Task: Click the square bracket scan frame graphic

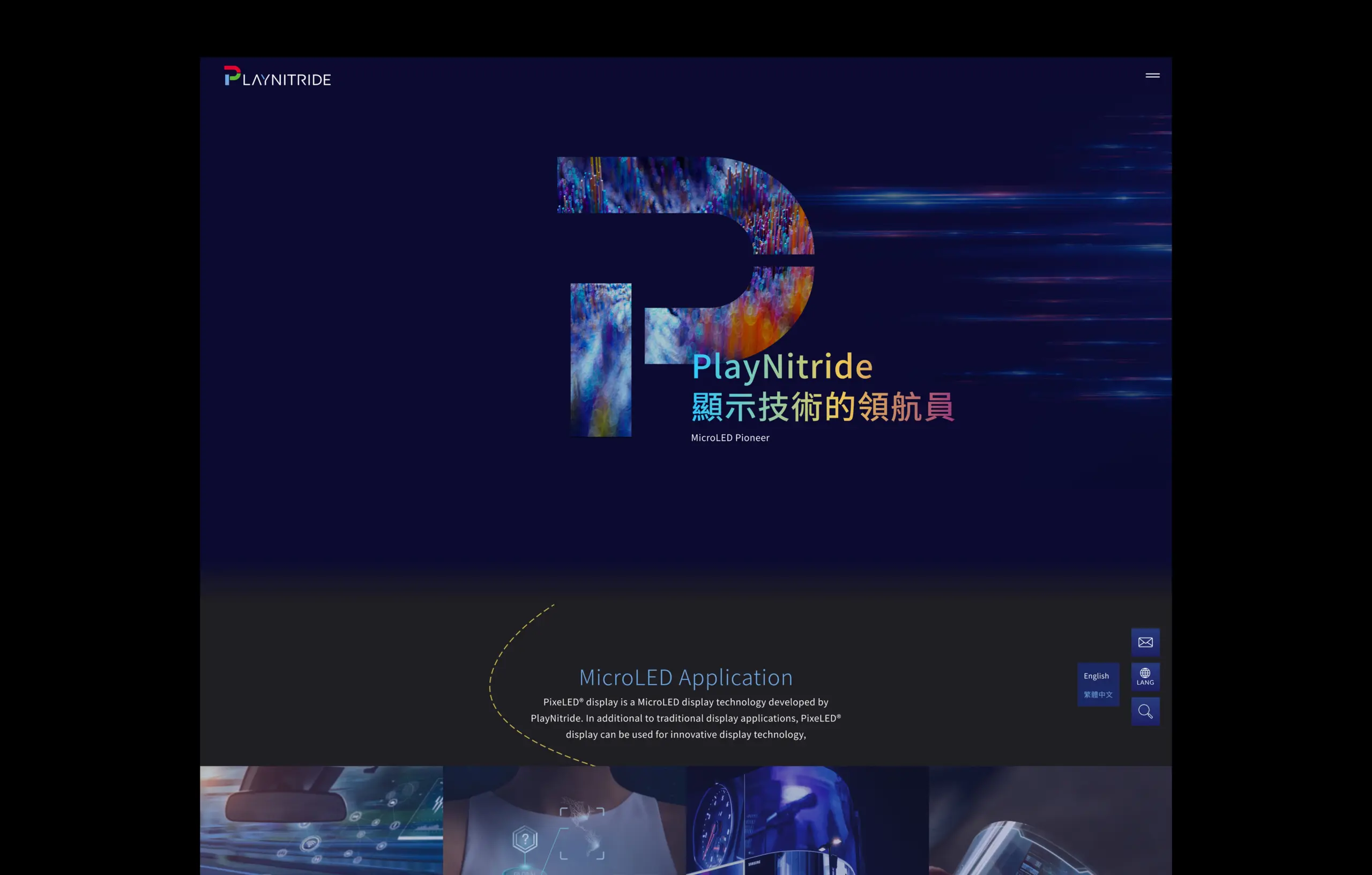Action: tap(581, 833)
